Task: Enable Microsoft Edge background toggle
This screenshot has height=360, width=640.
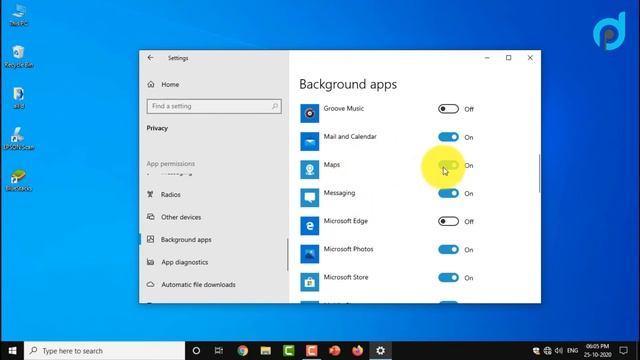Action: (x=448, y=222)
